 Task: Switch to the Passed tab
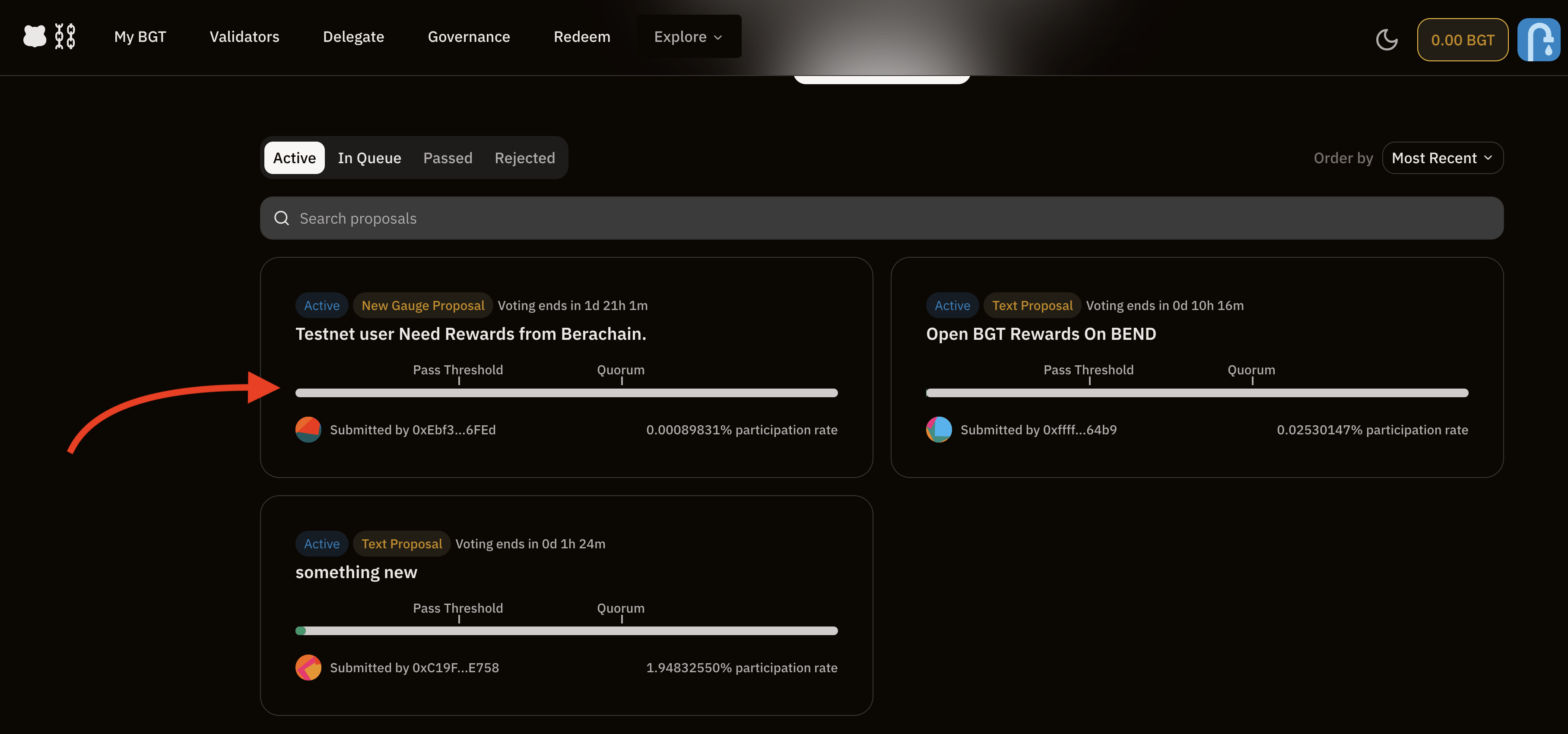click(x=448, y=158)
